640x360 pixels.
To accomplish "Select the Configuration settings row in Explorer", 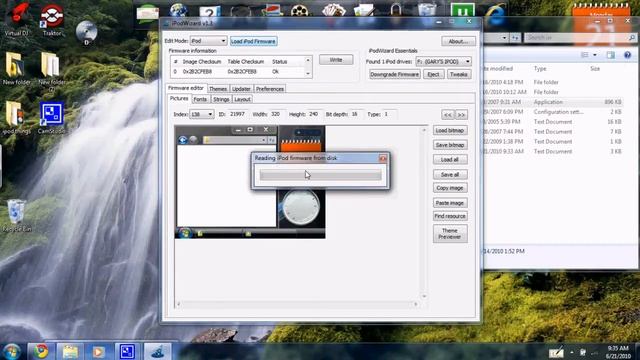I will click(553, 112).
